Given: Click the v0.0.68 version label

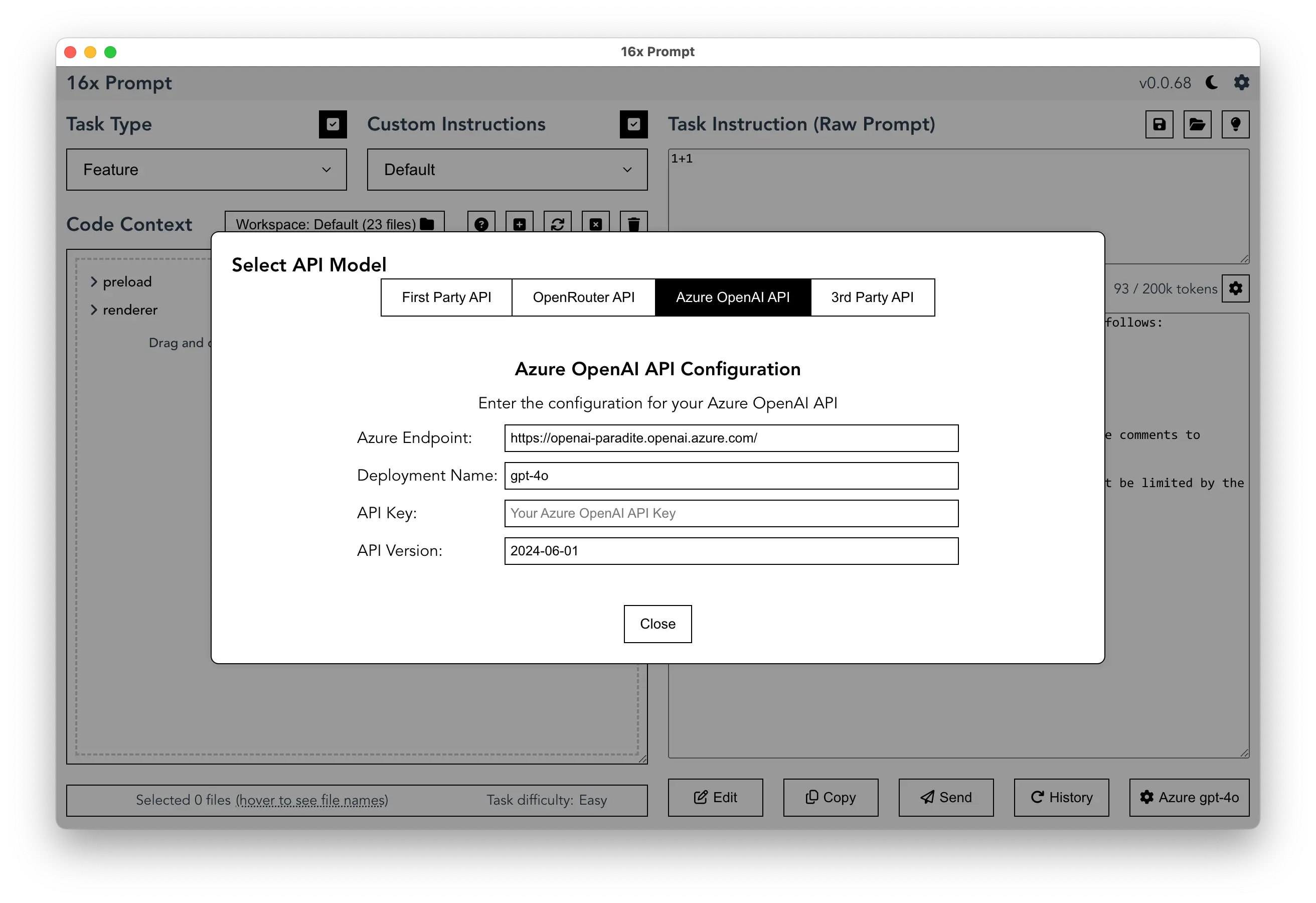Looking at the screenshot, I should click(1165, 83).
